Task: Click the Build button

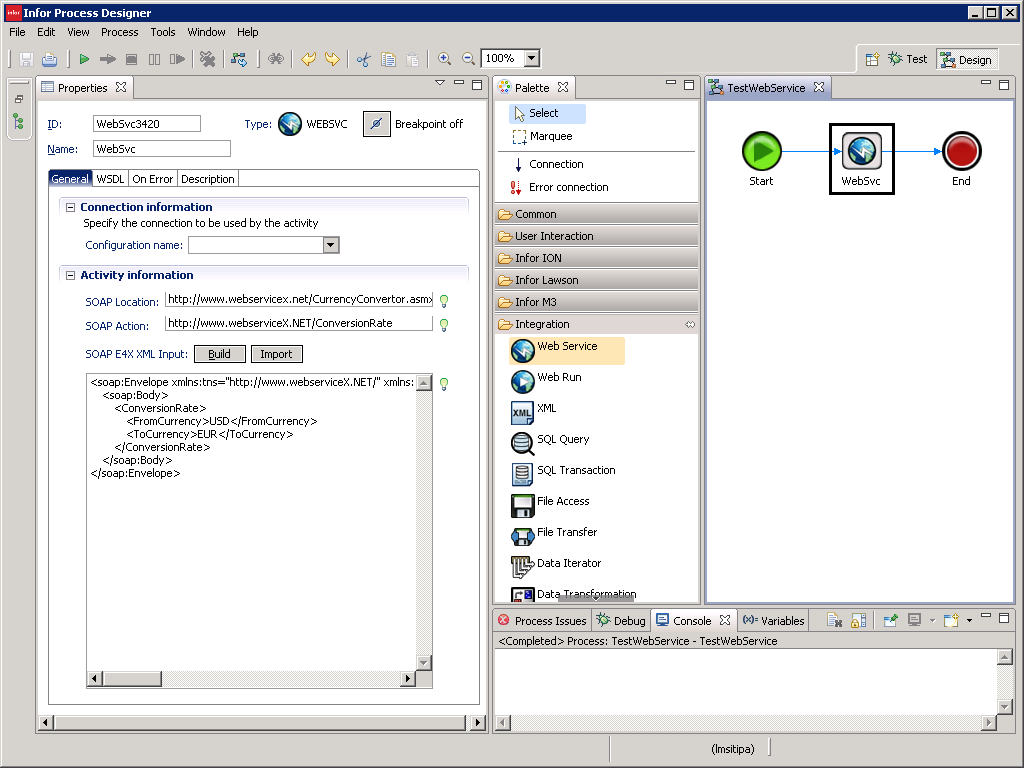Action: [x=219, y=354]
